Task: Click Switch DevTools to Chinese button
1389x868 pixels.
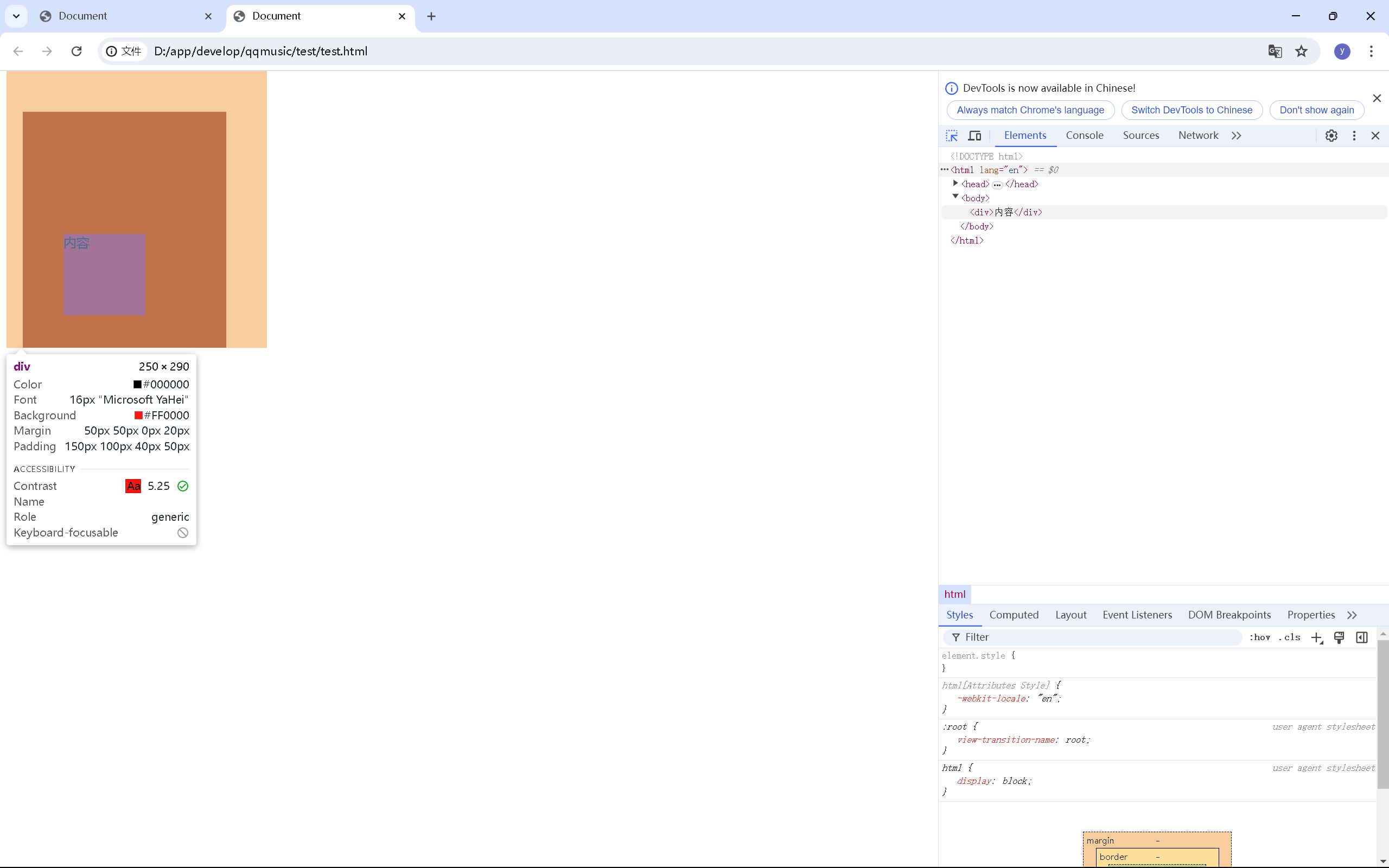Action: coord(1192,110)
